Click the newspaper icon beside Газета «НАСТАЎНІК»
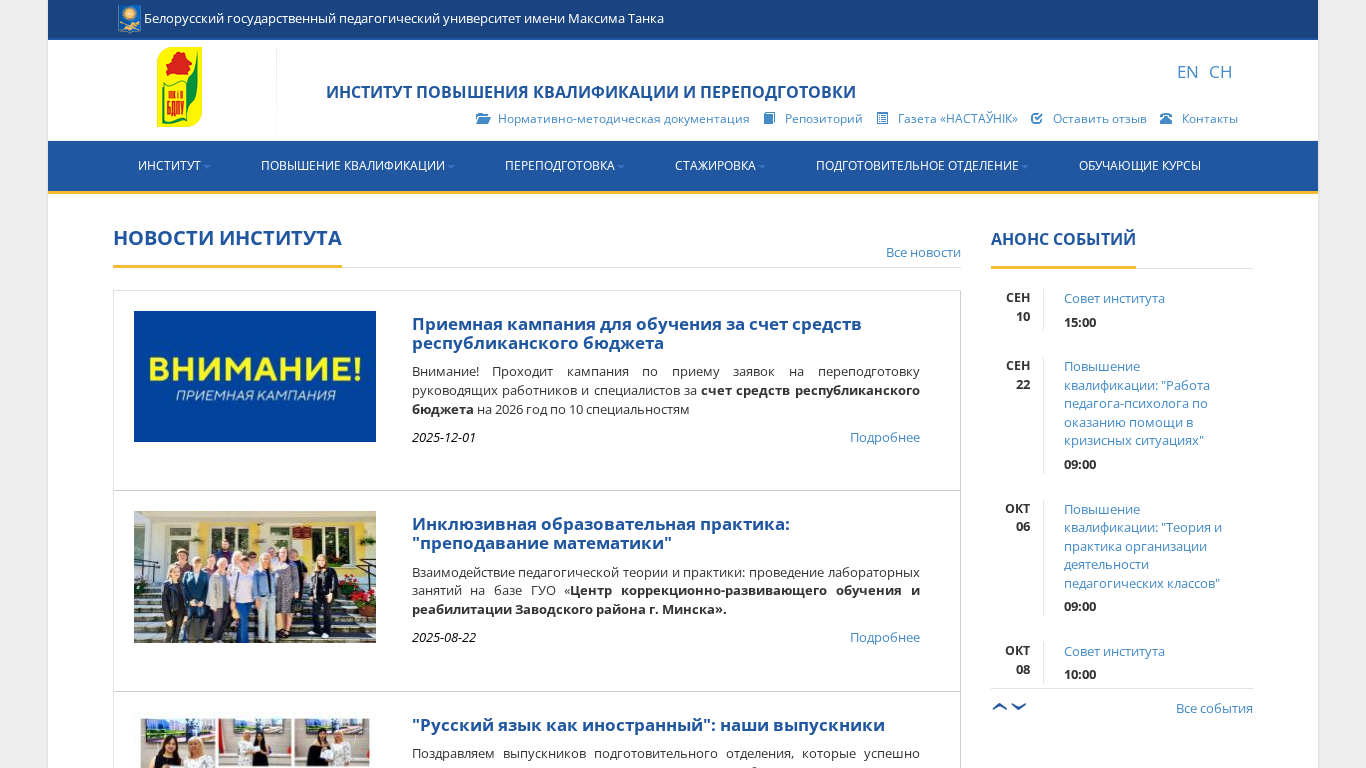 pyautogui.click(x=882, y=118)
